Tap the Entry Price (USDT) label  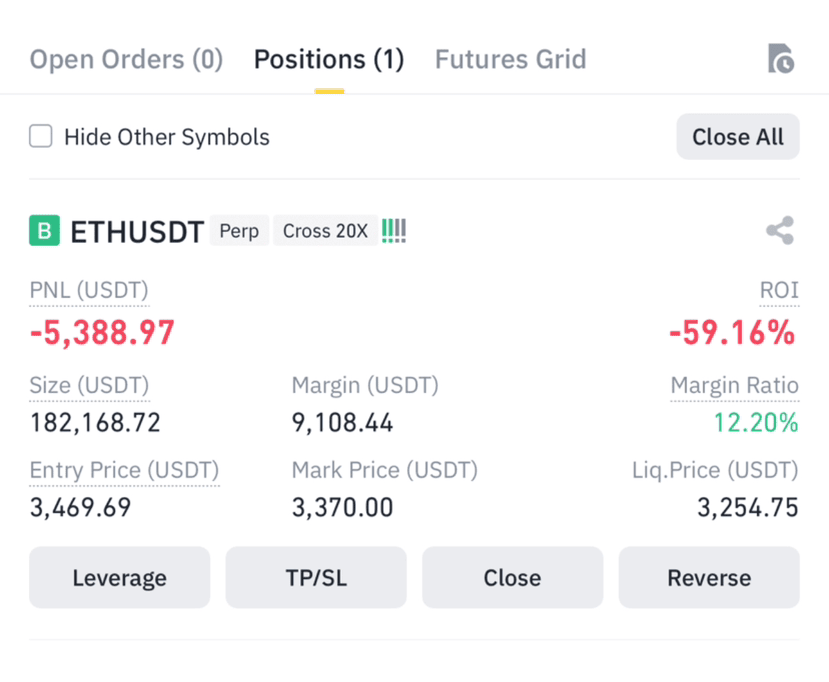point(124,470)
